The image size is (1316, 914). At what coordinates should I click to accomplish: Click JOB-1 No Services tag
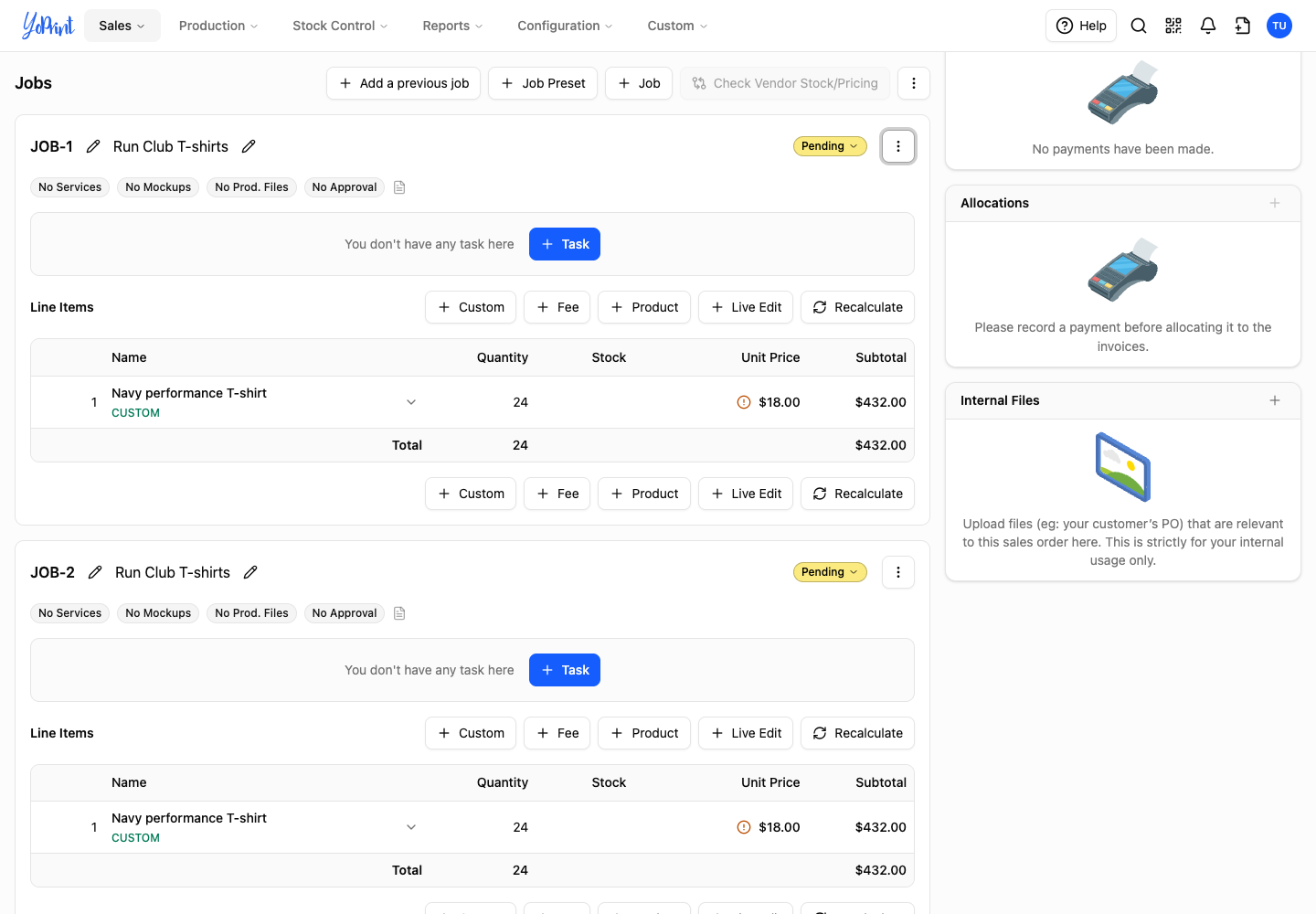(x=70, y=187)
